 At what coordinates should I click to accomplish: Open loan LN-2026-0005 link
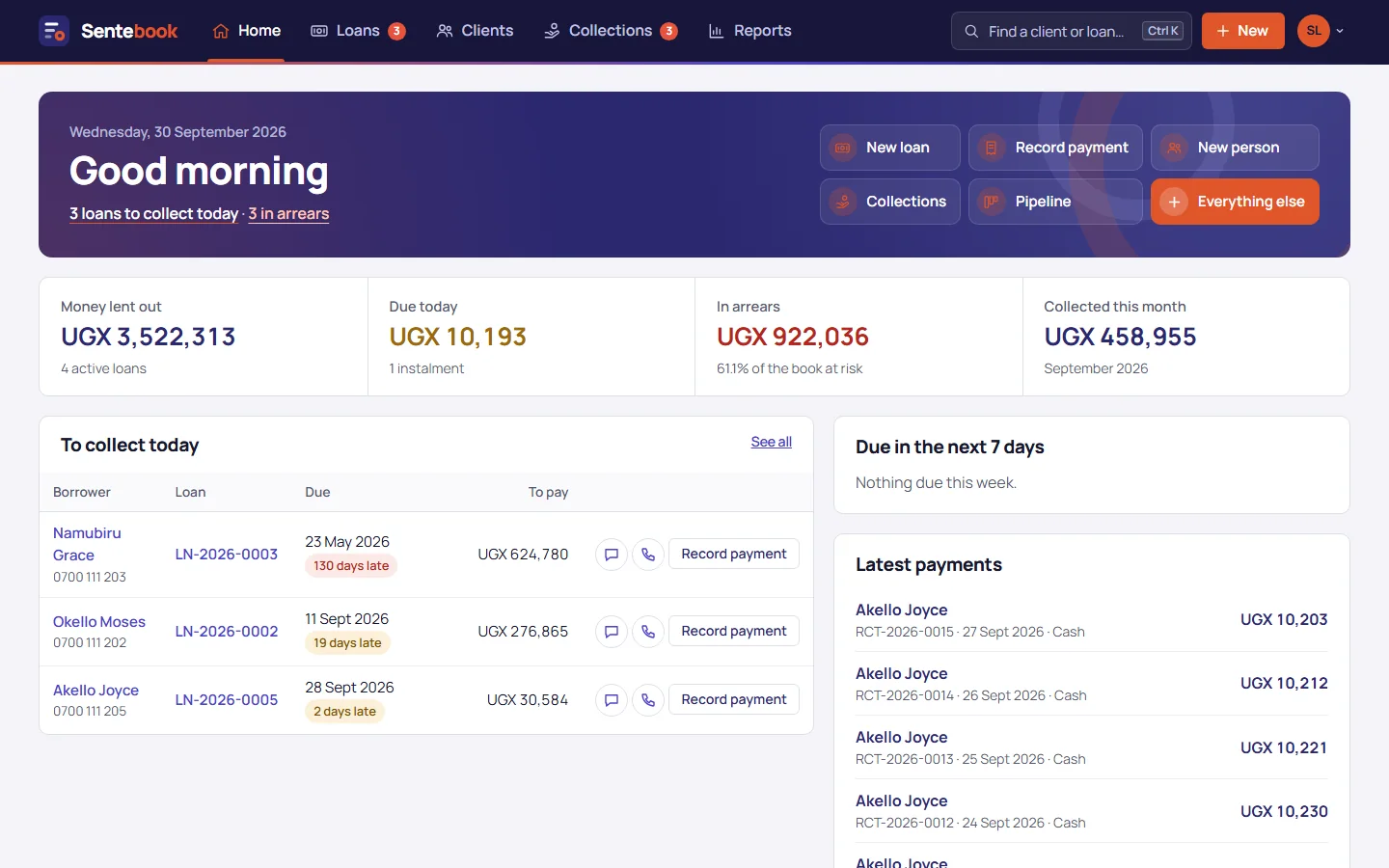click(x=227, y=700)
